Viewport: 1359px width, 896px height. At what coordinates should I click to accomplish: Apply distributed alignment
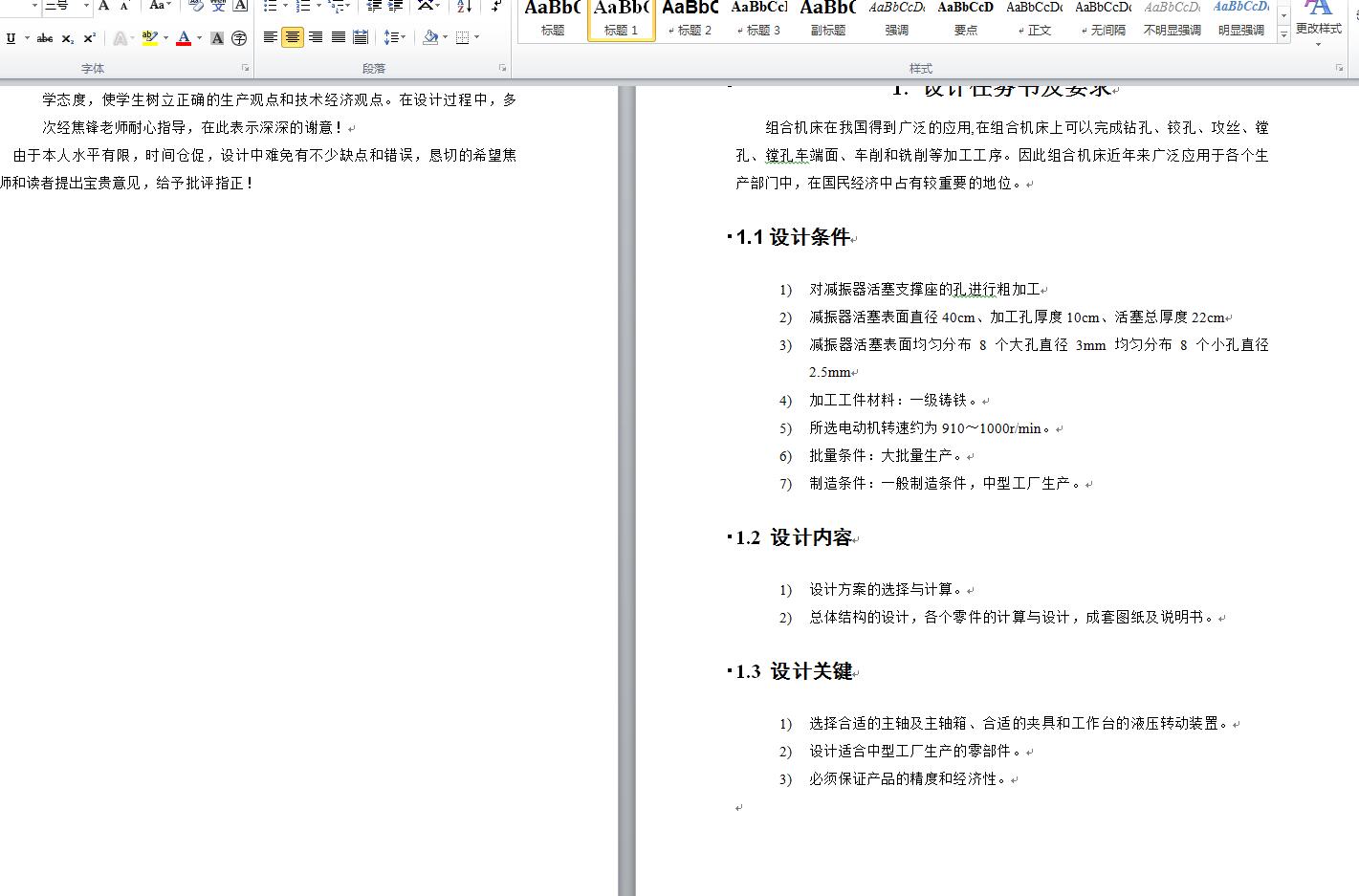pos(361,37)
